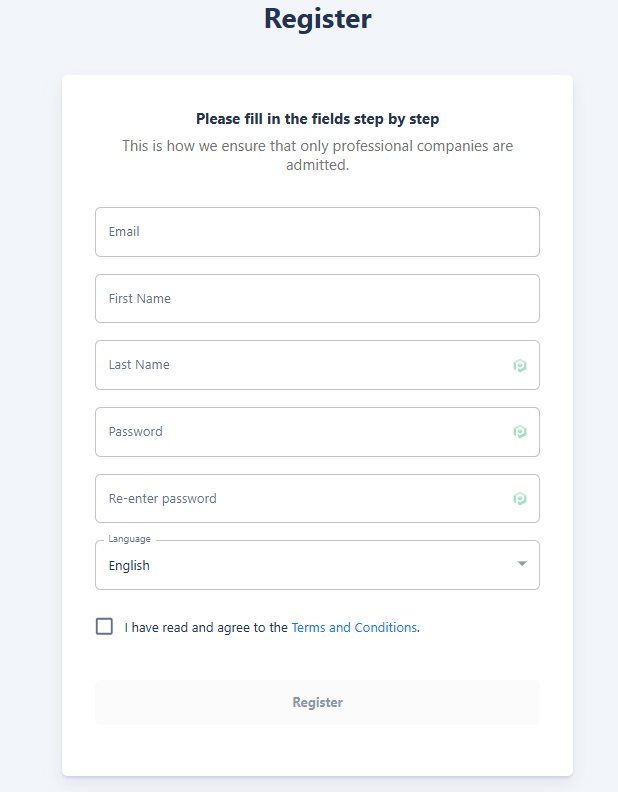Select the English value in Language selector
Screen dimensions: 618x792
(x=130, y=566)
